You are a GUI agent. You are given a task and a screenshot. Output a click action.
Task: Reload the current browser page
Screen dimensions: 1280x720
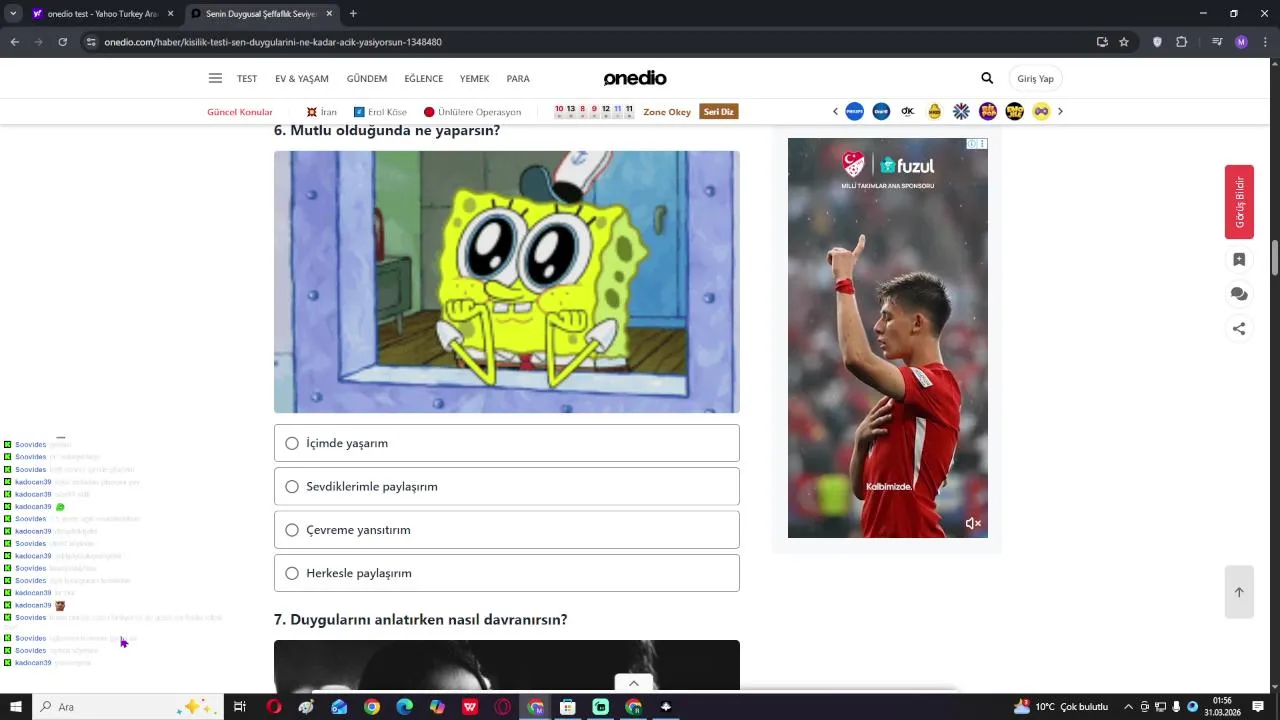(x=63, y=42)
